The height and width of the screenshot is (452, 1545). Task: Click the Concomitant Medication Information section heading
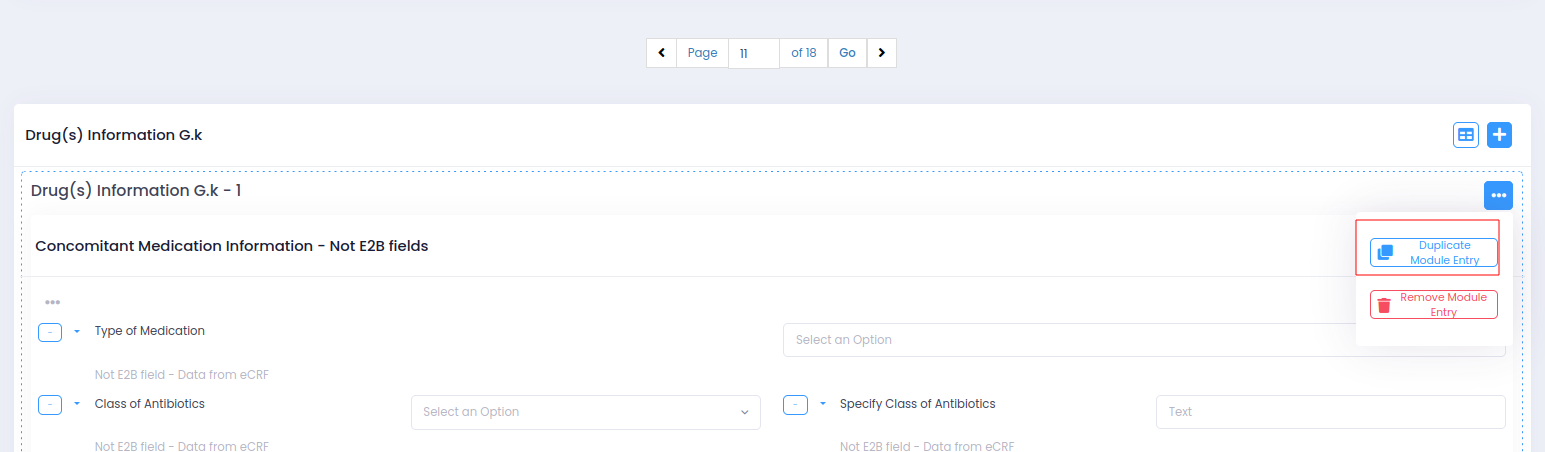pyautogui.click(x=232, y=246)
